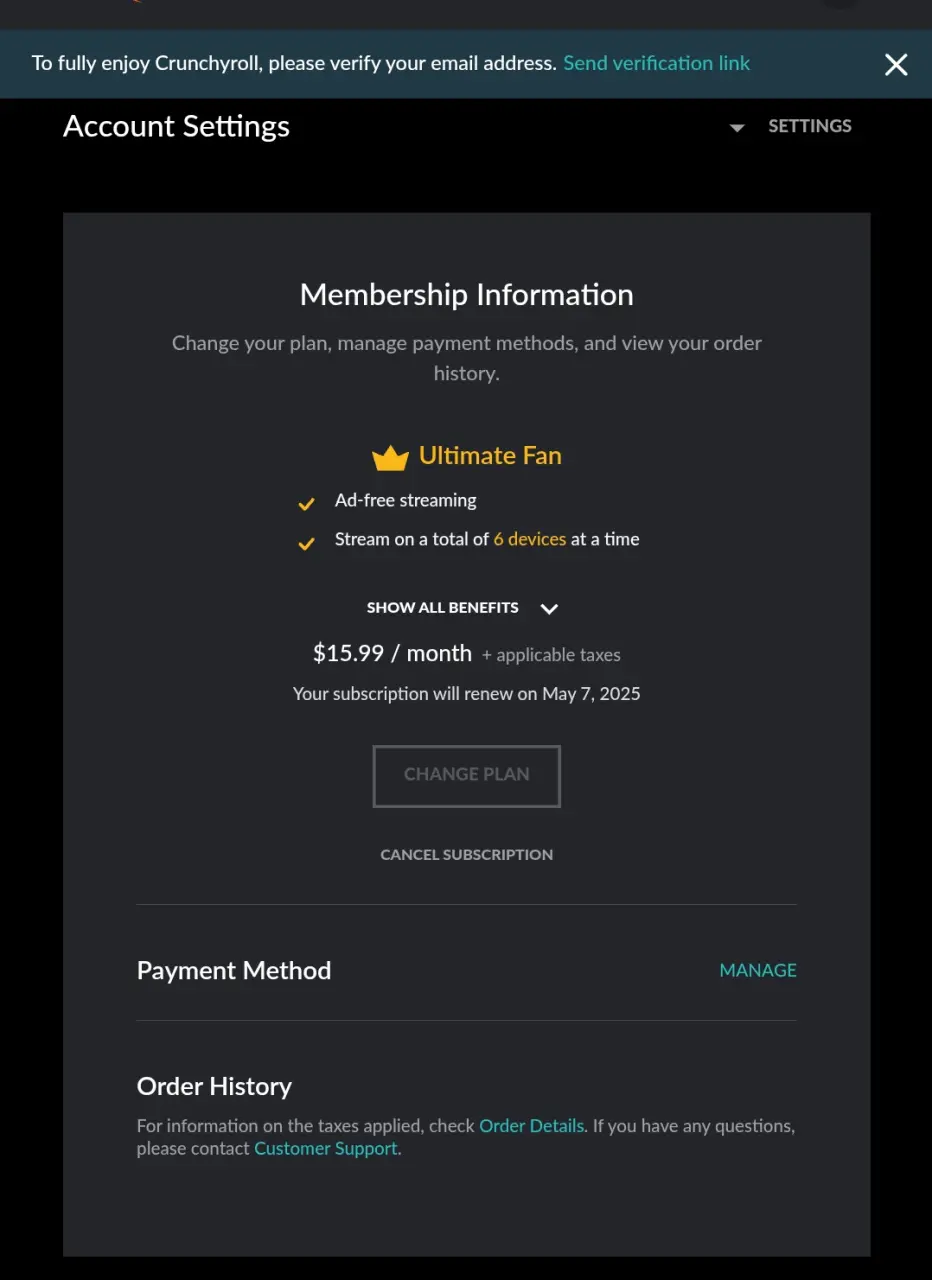Screen dimensions: 932x1280
Task: Open the dropdown triangle beside SETTINGS
Action: coord(737,127)
